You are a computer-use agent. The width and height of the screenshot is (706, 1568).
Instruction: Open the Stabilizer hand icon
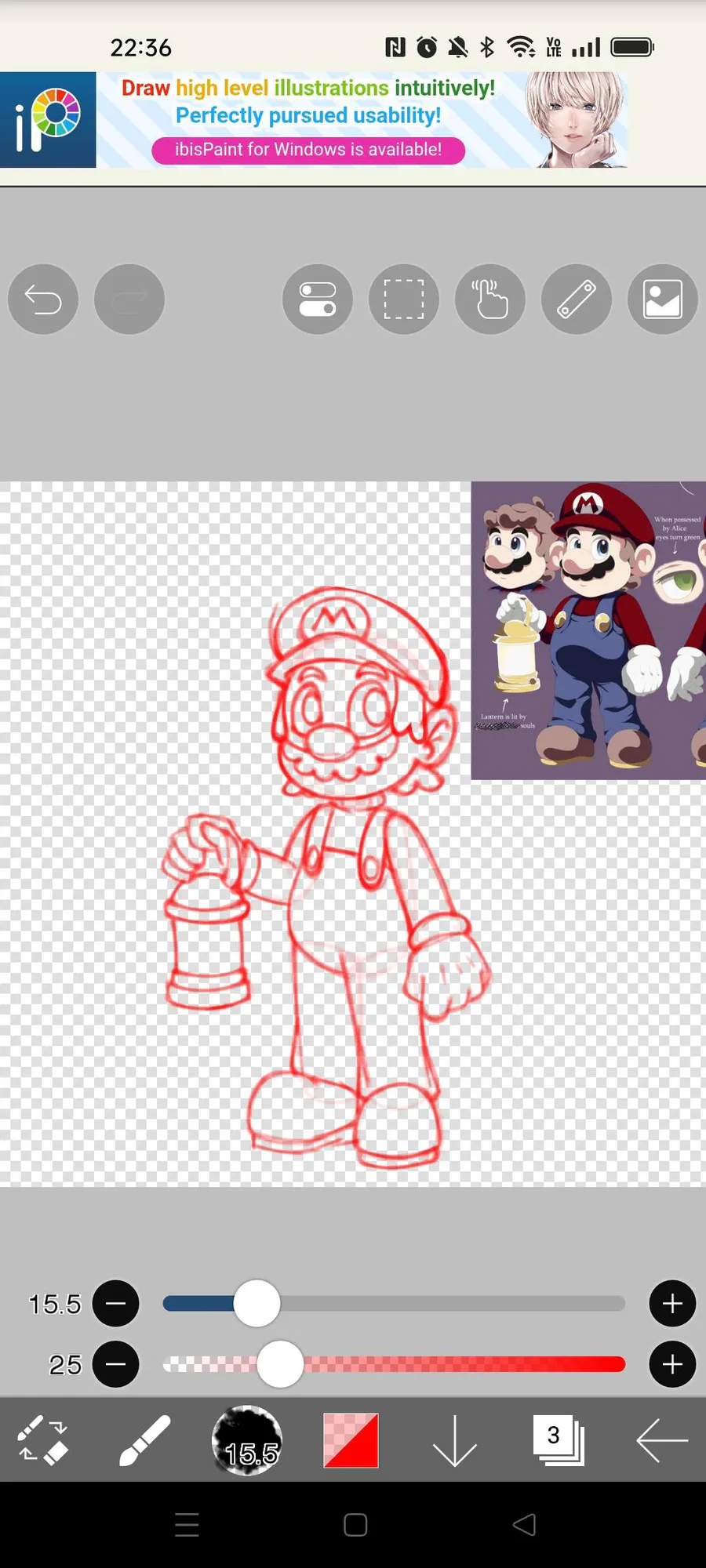490,299
